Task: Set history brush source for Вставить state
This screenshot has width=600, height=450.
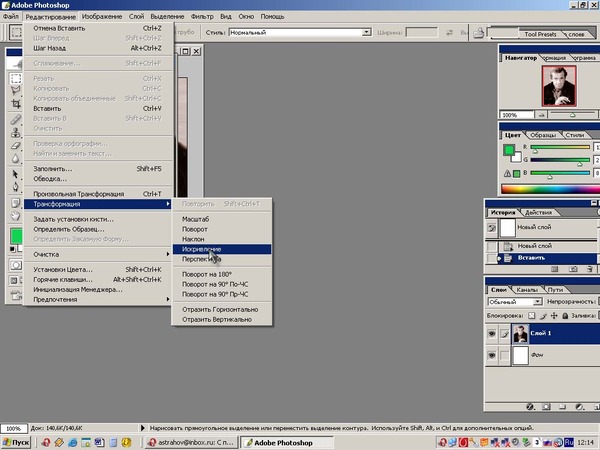Action: pos(492,258)
